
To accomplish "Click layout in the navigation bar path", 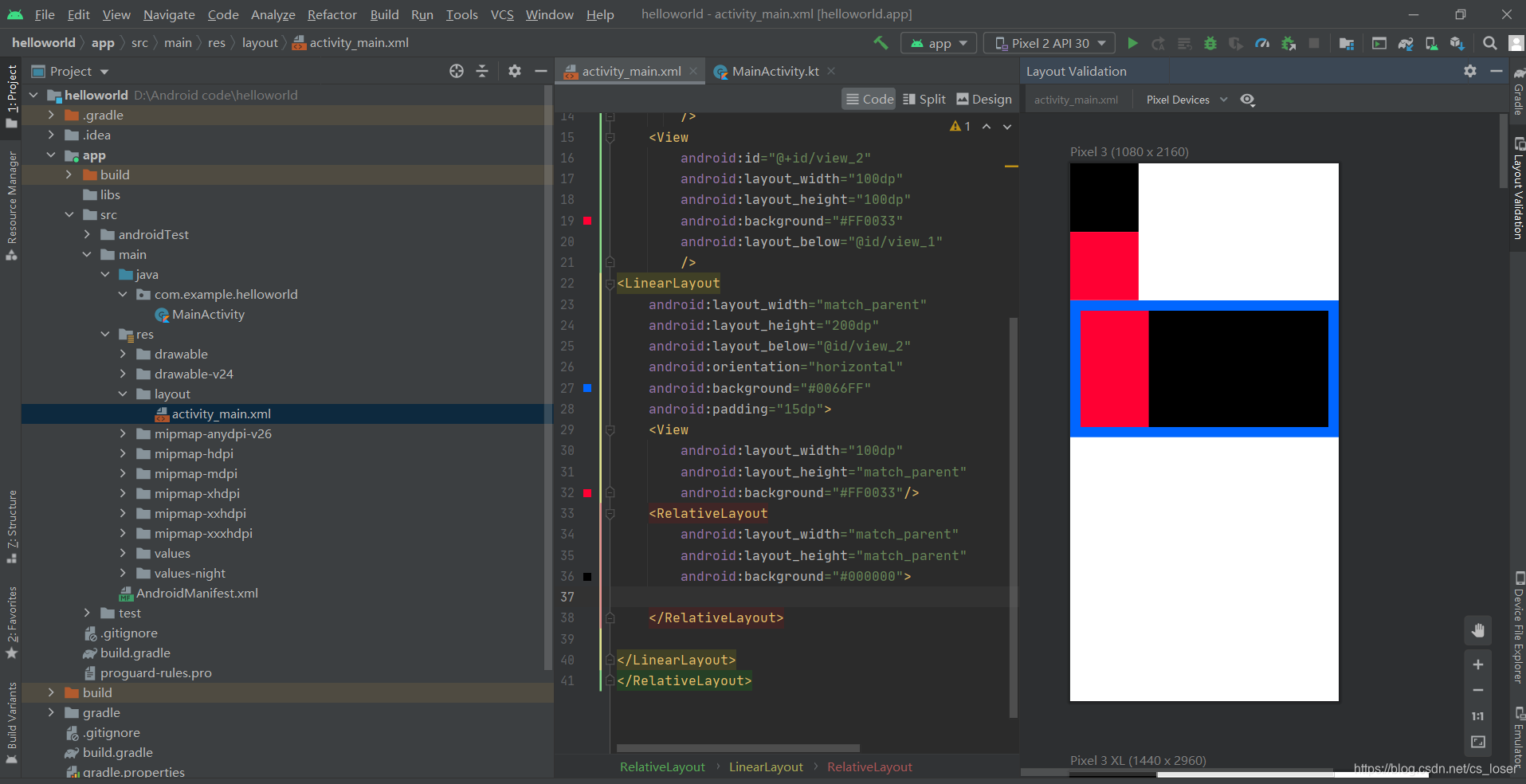I will (260, 43).
